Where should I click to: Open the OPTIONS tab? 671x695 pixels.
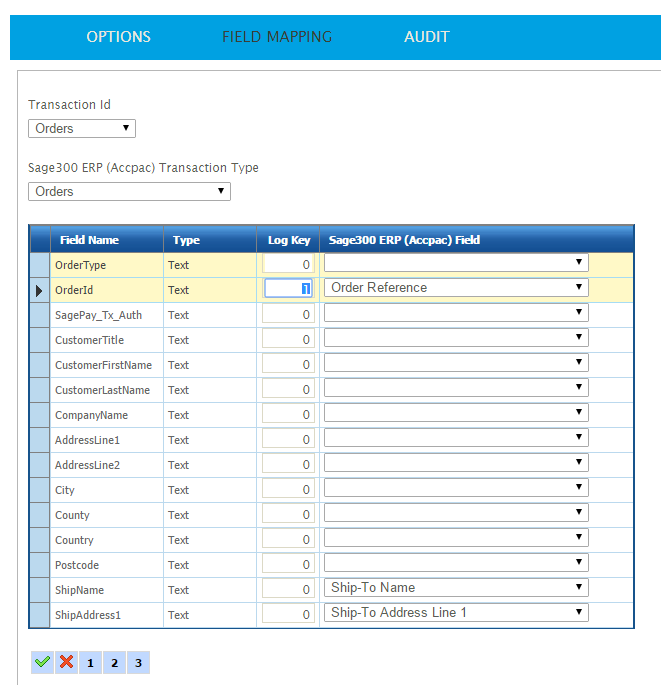point(118,37)
